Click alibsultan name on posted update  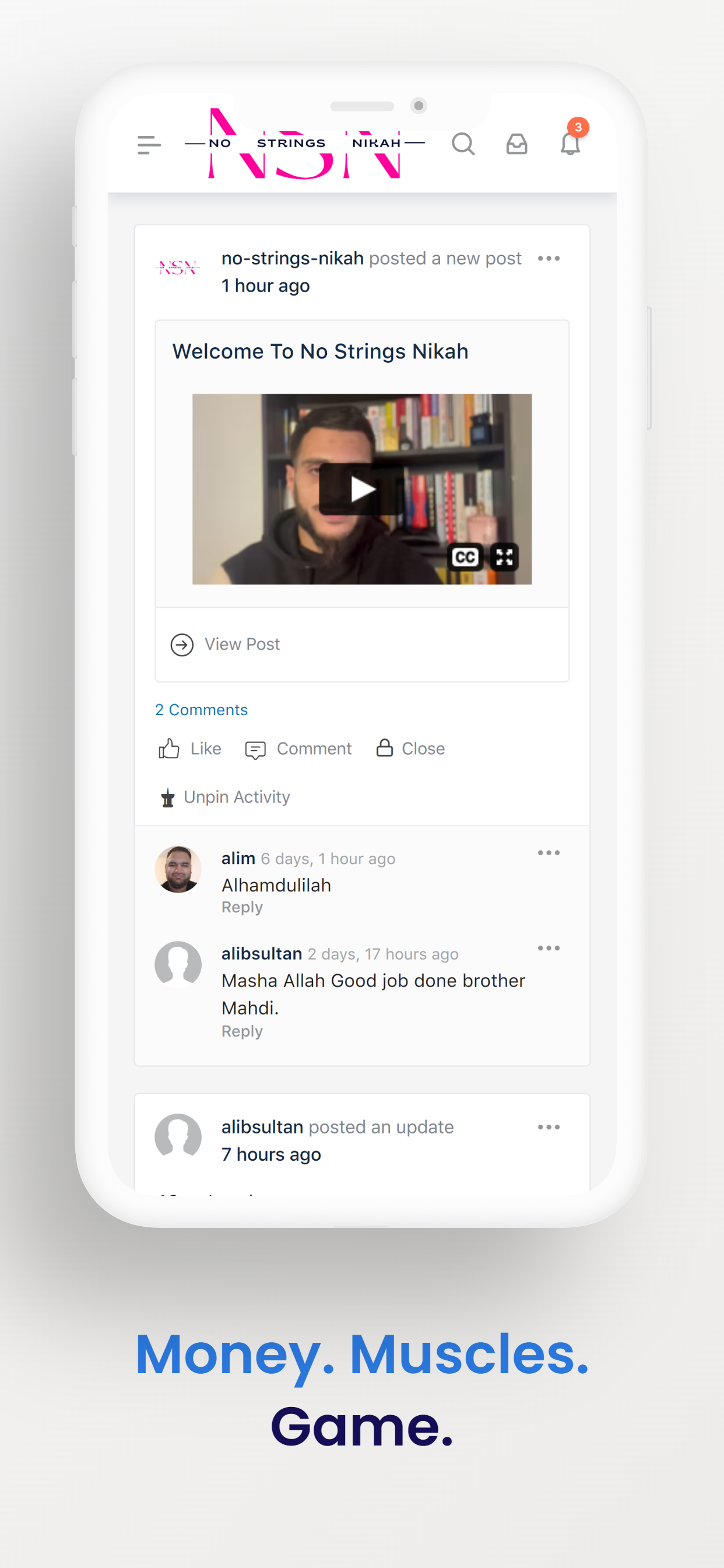click(262, 1126)
